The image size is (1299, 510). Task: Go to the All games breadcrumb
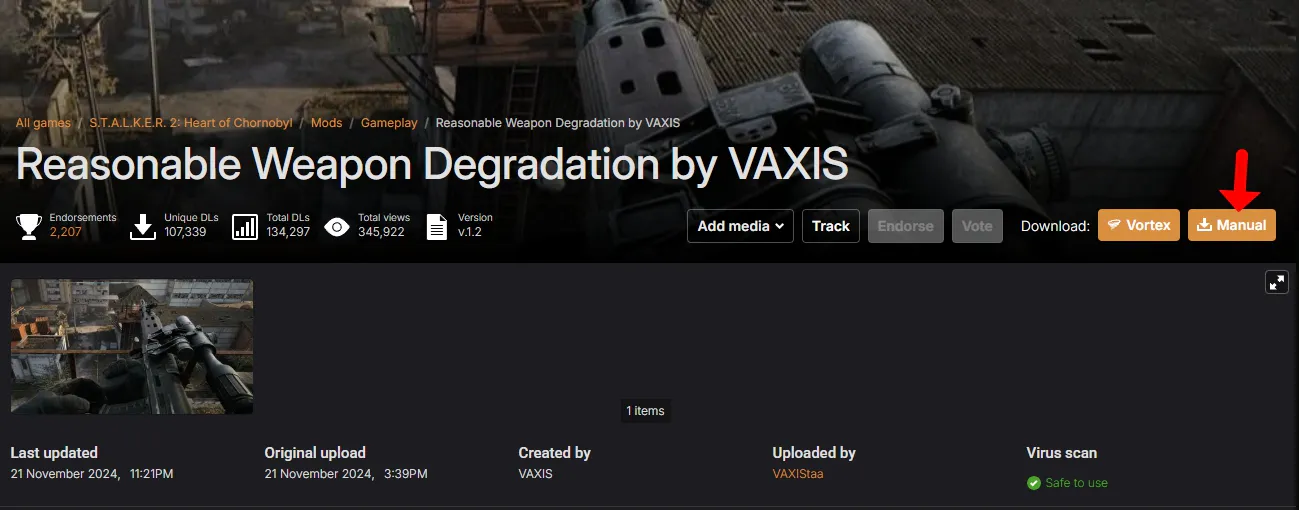click(x=43, y=123)
